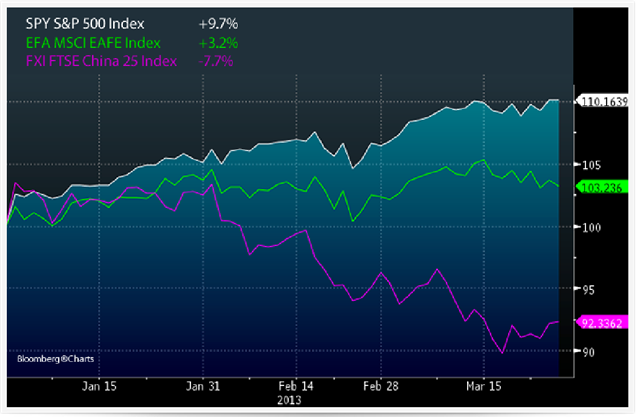The image size is (640, 417).
Task: Select the EFA MSCI EAFE Index legend label
Action: [x=93, y=43]
